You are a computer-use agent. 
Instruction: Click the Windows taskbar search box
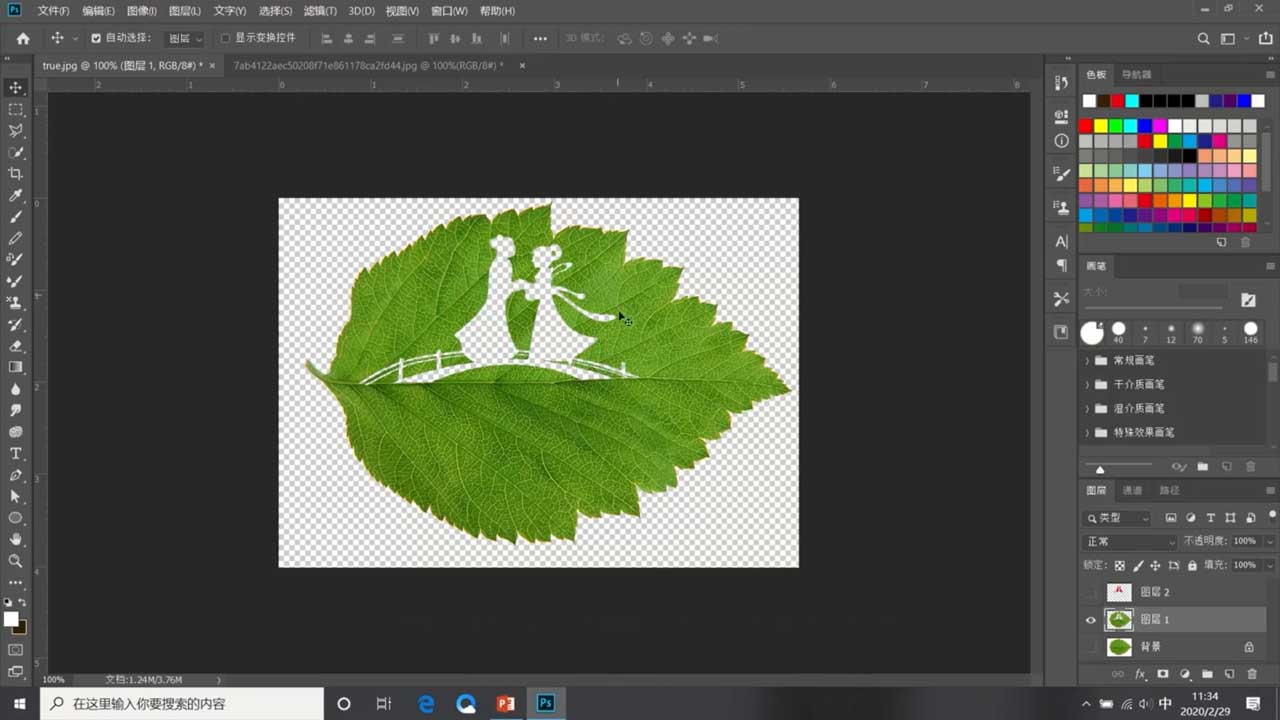182,704
